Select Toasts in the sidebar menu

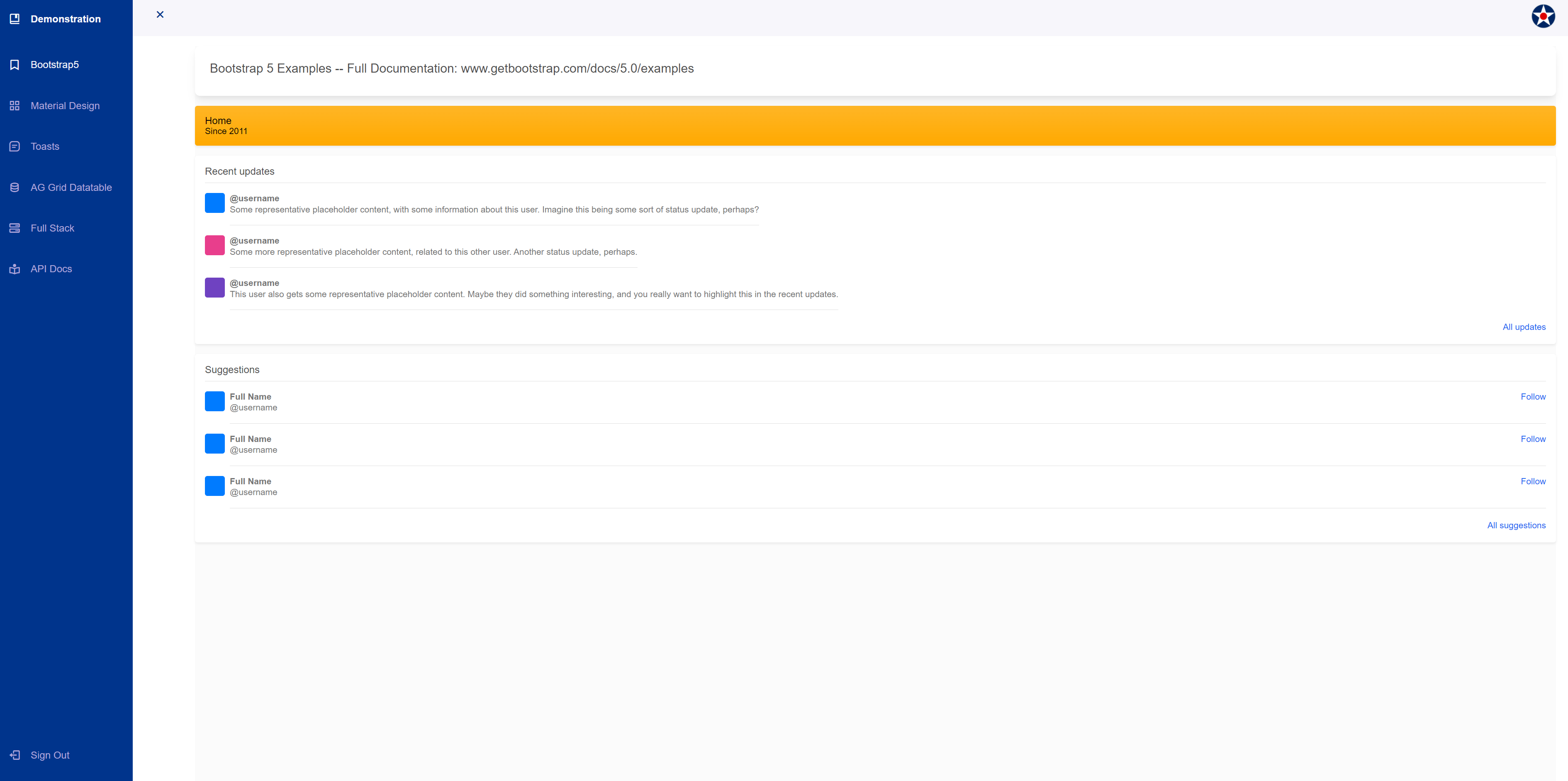(x=44, y=146)
